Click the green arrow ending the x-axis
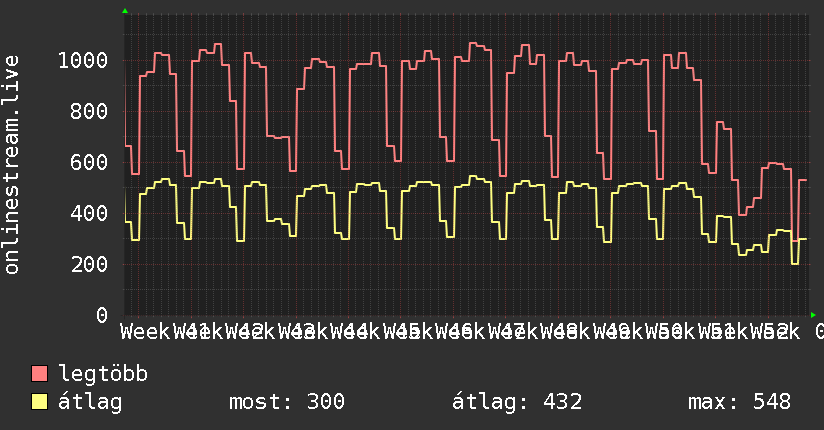 (x=813, y=315)
